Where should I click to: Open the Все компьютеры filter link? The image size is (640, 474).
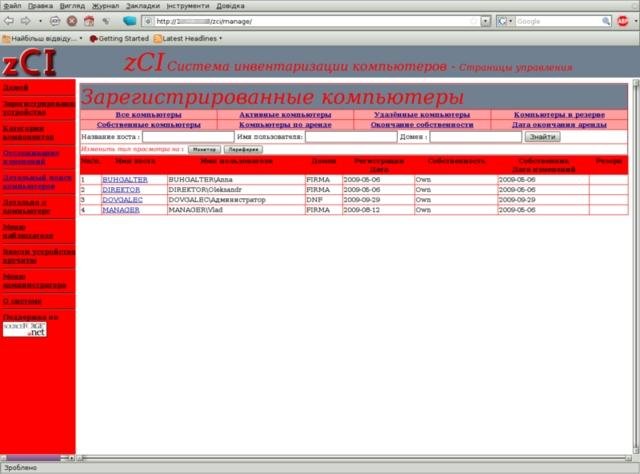pos(149,115)
